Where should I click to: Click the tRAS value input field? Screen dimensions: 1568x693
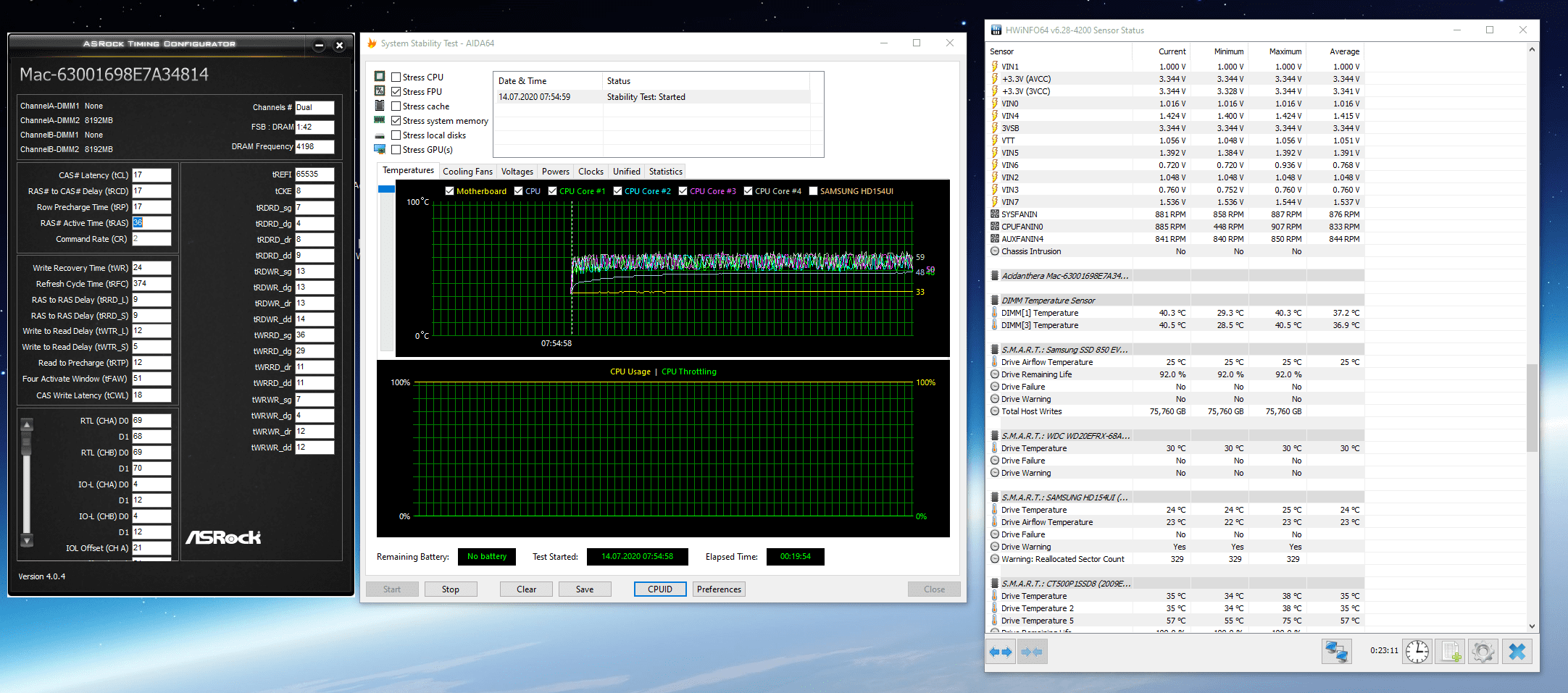pyautogui.click(x=151, y=223)
